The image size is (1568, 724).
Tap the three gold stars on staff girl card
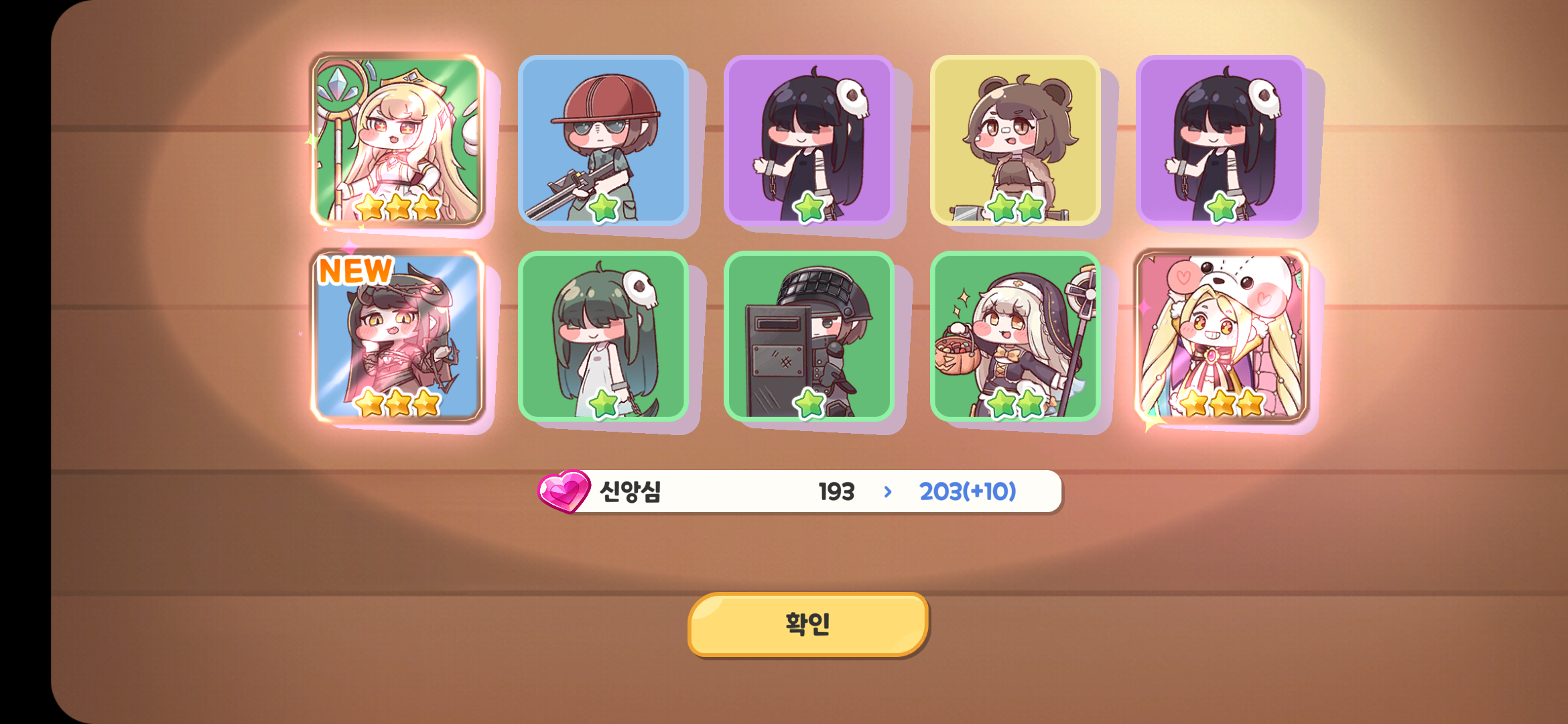[397, 207]
